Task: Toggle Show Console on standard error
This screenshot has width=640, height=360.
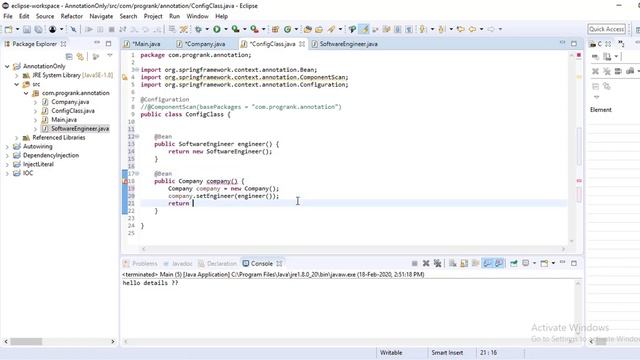Action: click(x=499, y=263)
